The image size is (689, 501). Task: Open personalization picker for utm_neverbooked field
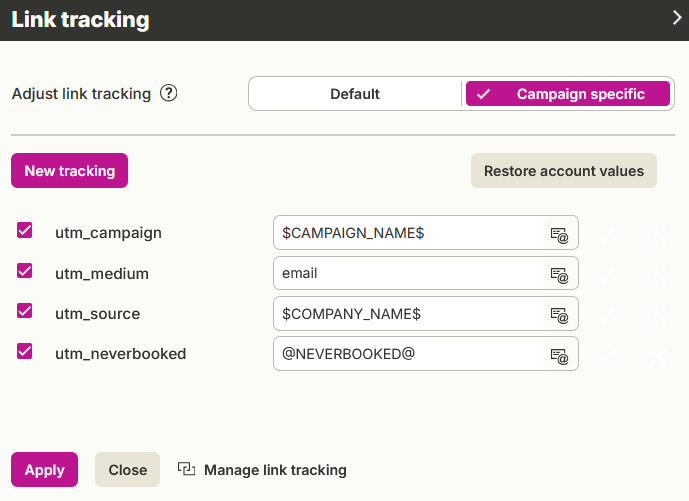tap(559, 356)
